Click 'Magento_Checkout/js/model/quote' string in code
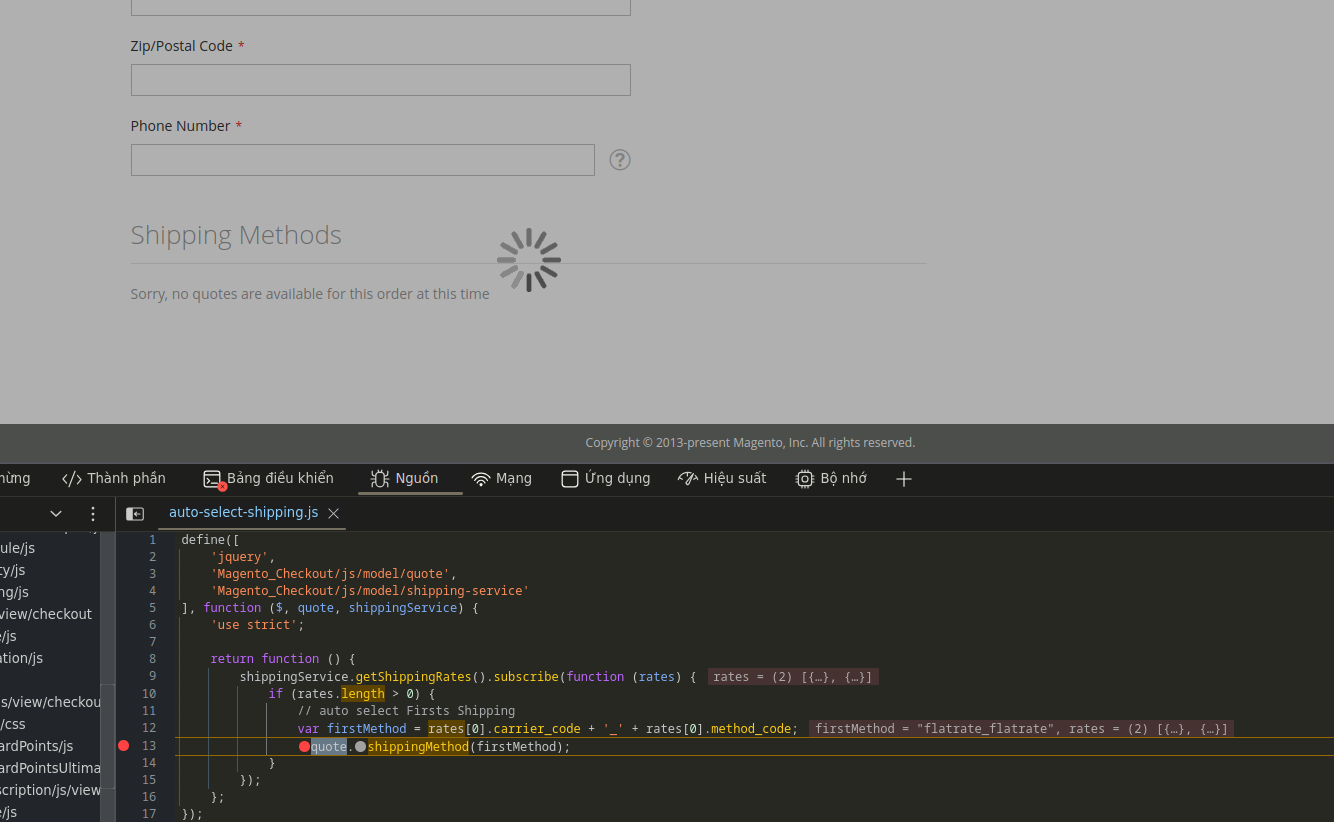 pyautogui.click(x=330, y=574)
